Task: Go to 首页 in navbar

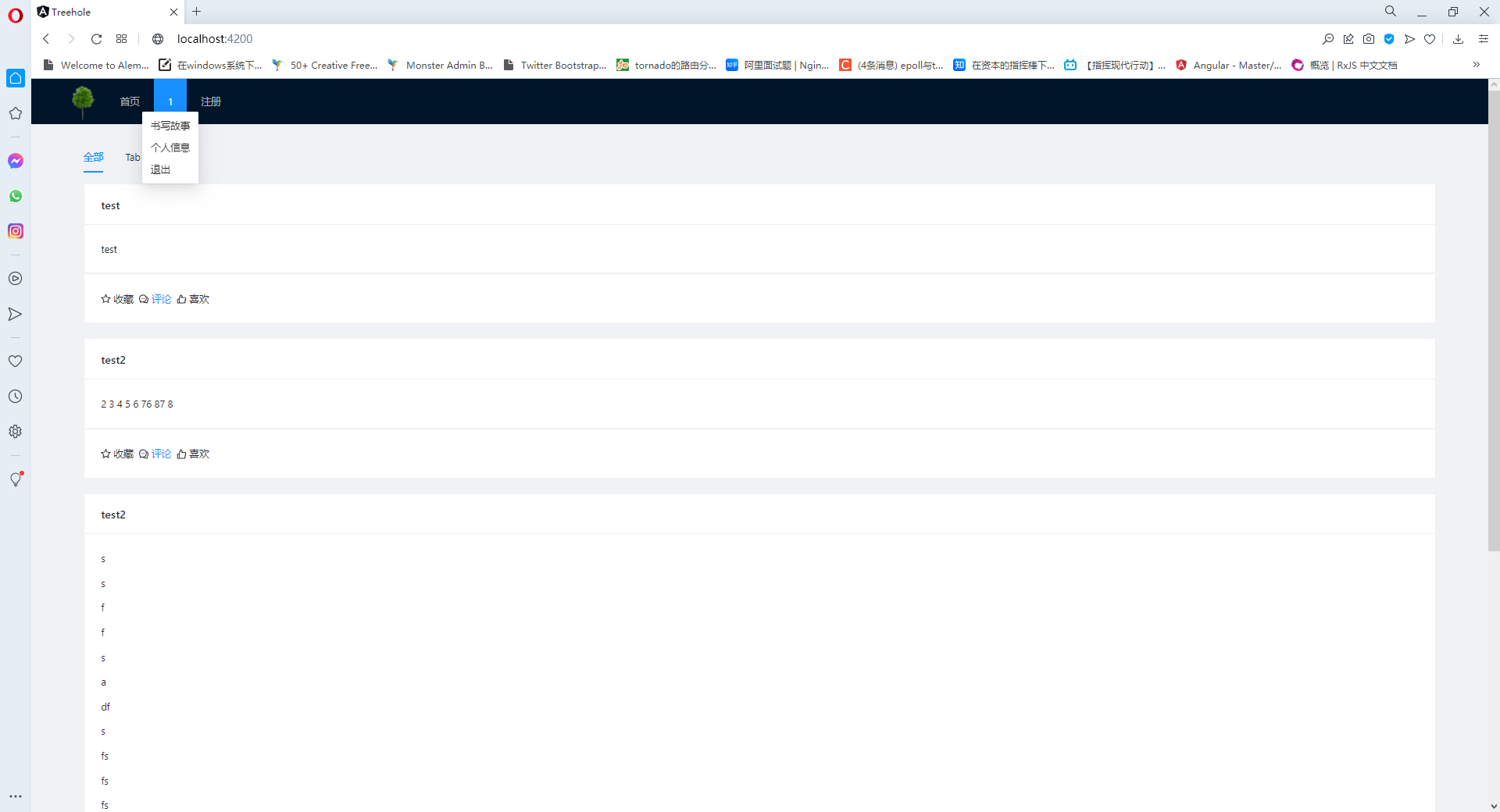Action: [x=130, y=101]
